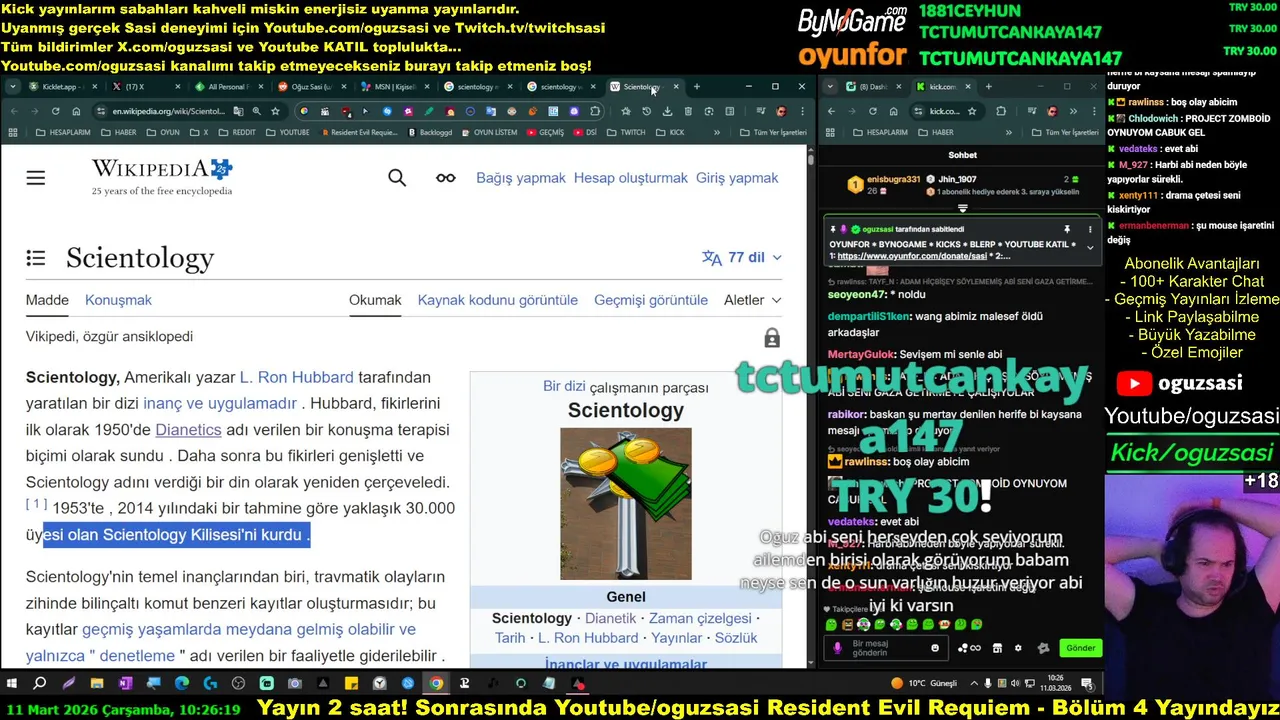Open Wikipedia's main hamburger menu
The height and width of the screenshot is (720, 1280).
36,178
